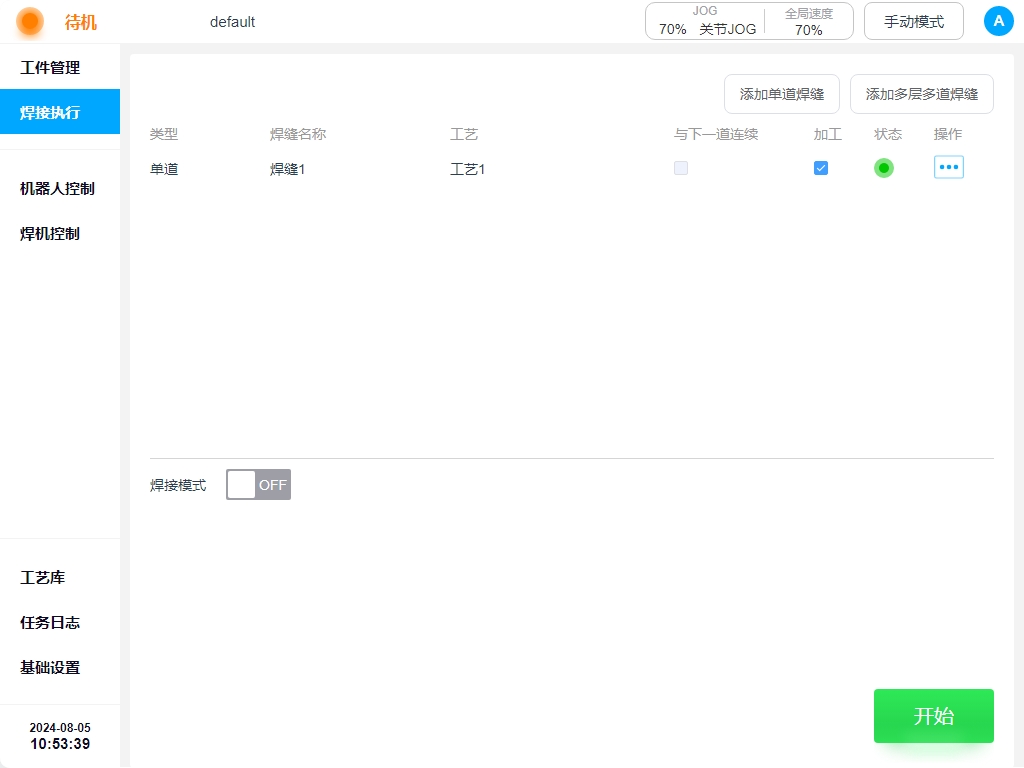Image resolution: width=1024 pixels, height=768 pixels.
Task: Click the orange standby status icon
Action: [30, 21]
